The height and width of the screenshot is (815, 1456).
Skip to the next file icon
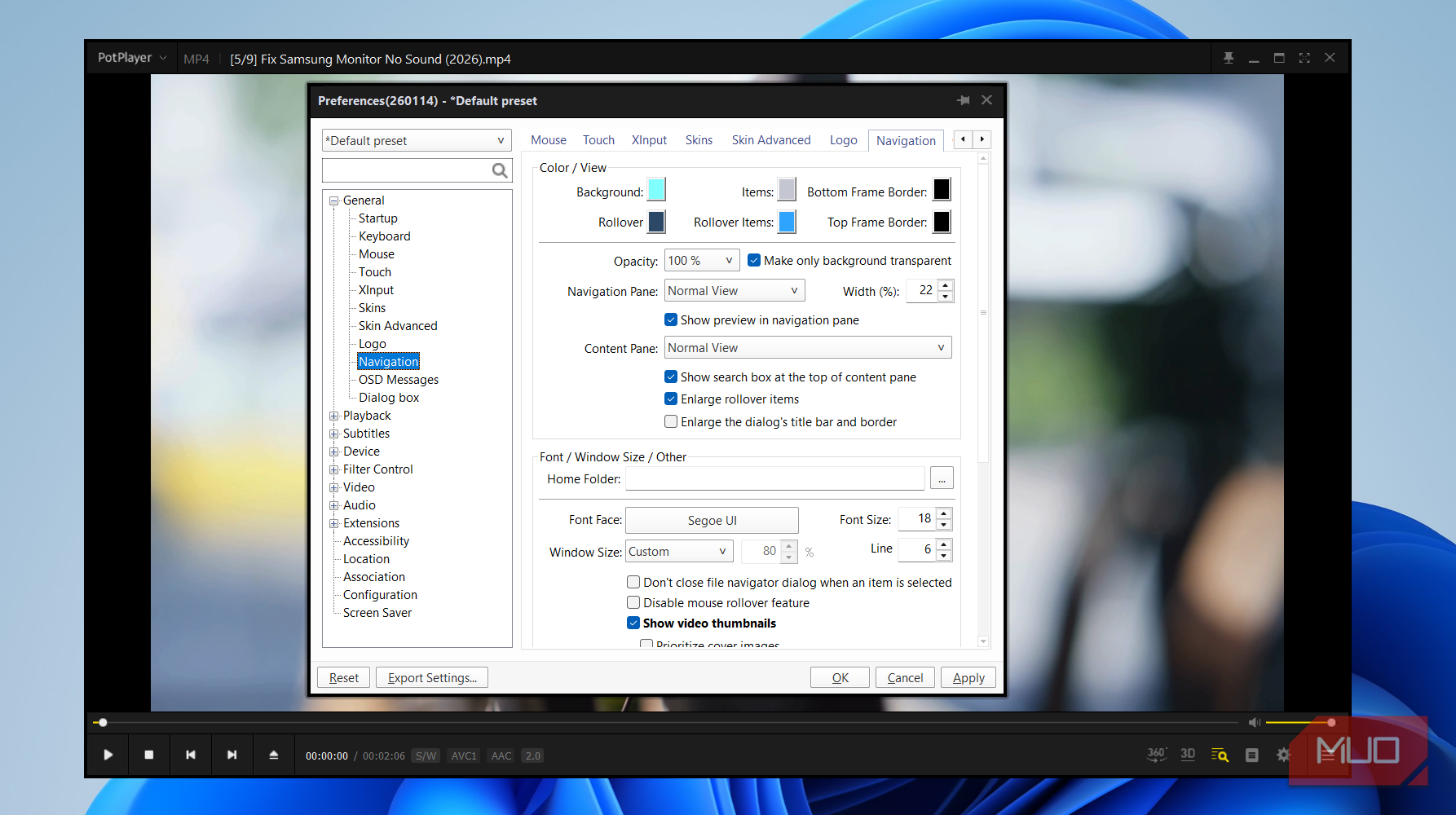click(232, 755)
